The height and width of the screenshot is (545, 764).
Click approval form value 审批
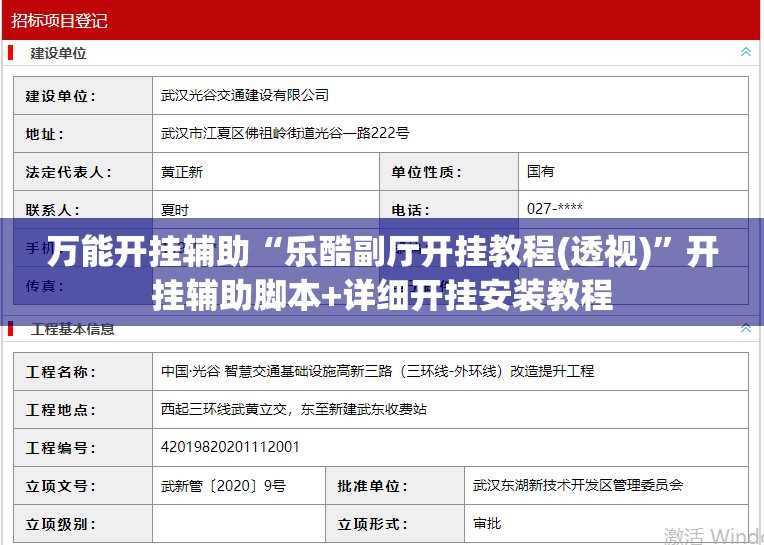pyautogui.click(x=487, y=523)
